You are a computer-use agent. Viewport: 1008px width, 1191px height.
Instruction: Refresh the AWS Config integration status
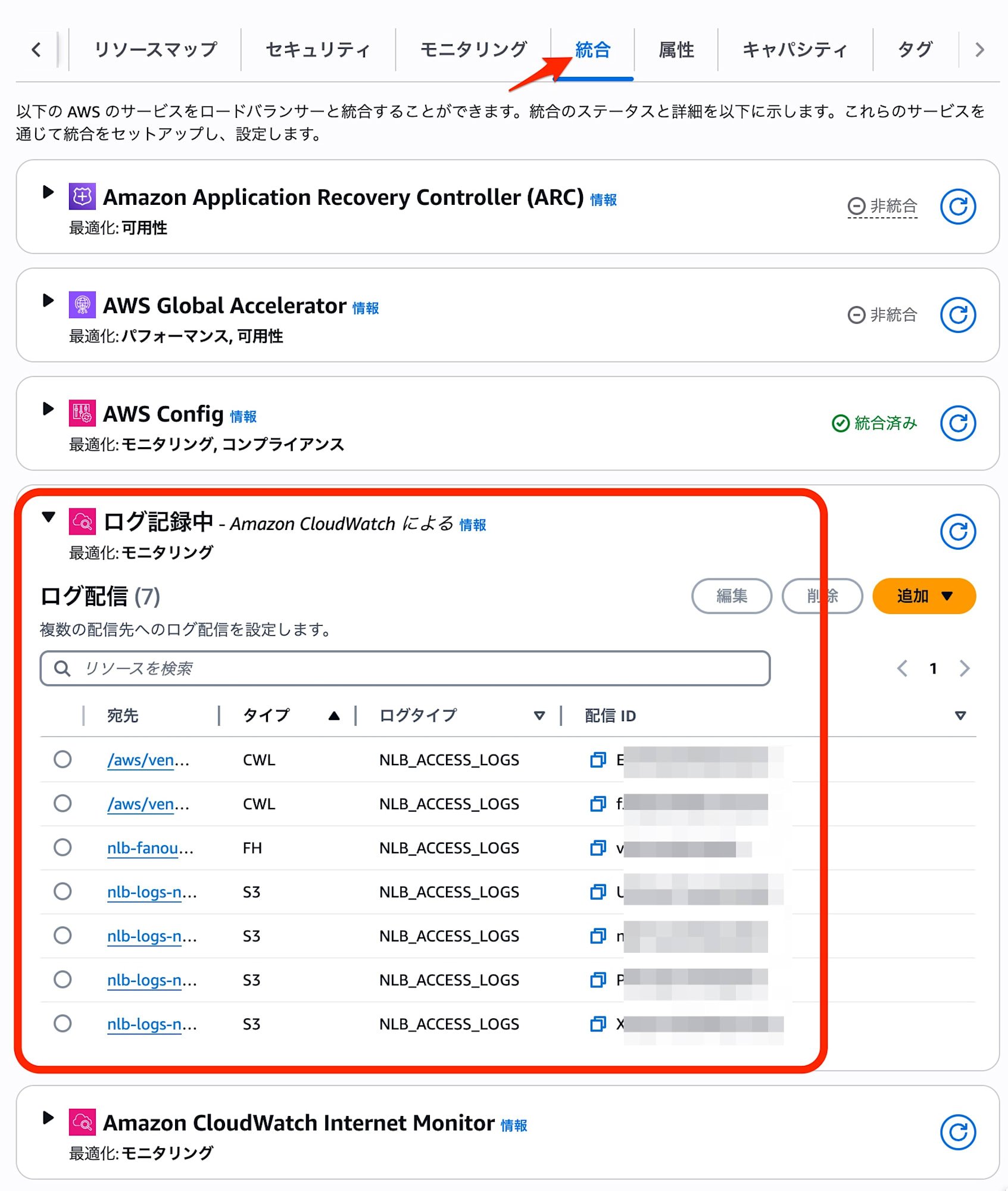(x=958, y=423)
